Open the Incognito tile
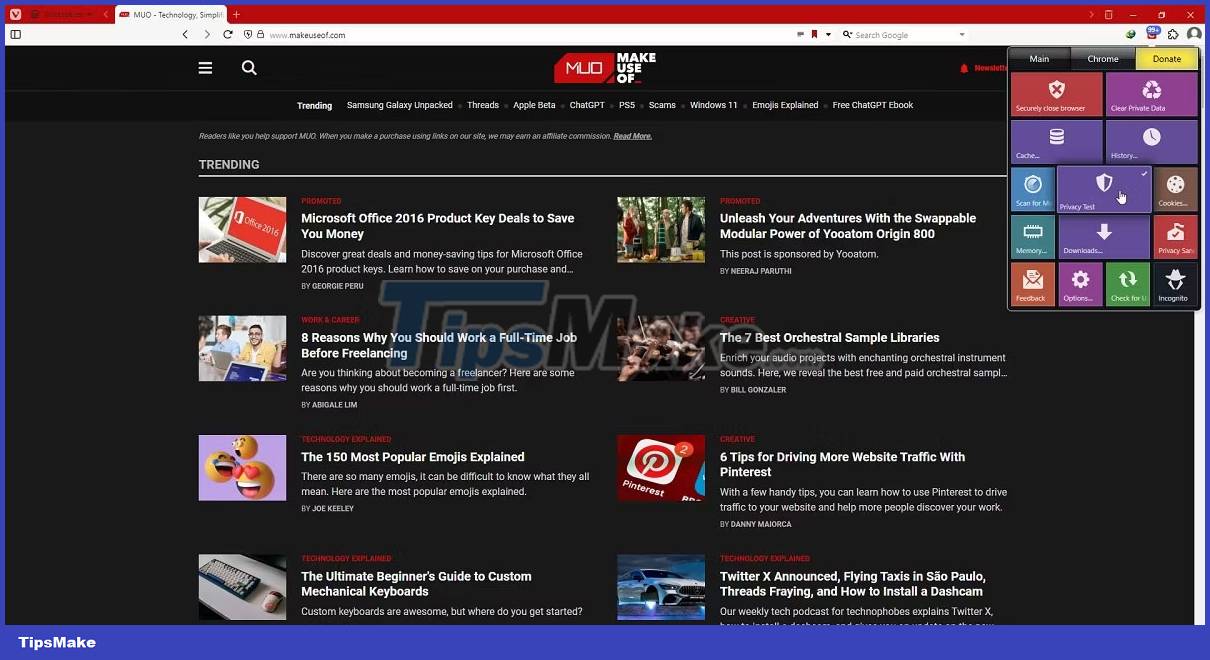The image size is (1210, 660). point(1174,284)
